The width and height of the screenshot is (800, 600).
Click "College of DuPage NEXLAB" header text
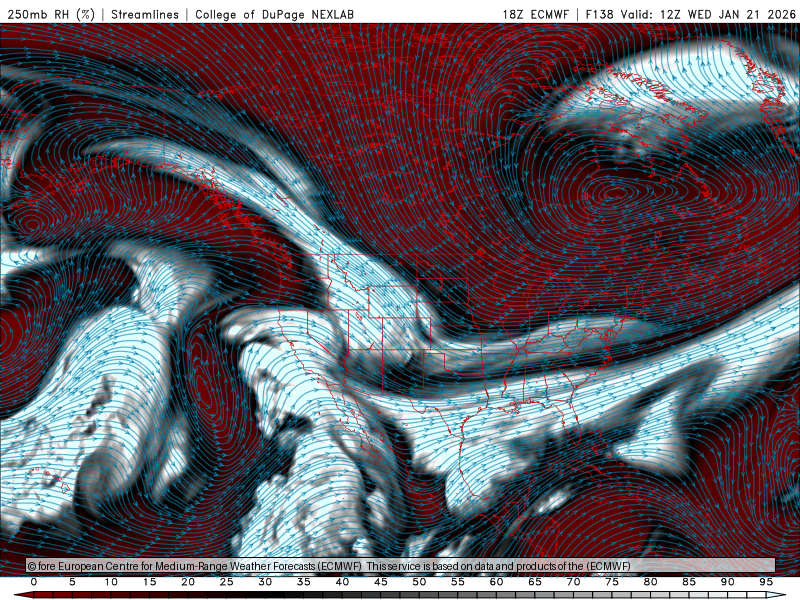pos(274,14)
